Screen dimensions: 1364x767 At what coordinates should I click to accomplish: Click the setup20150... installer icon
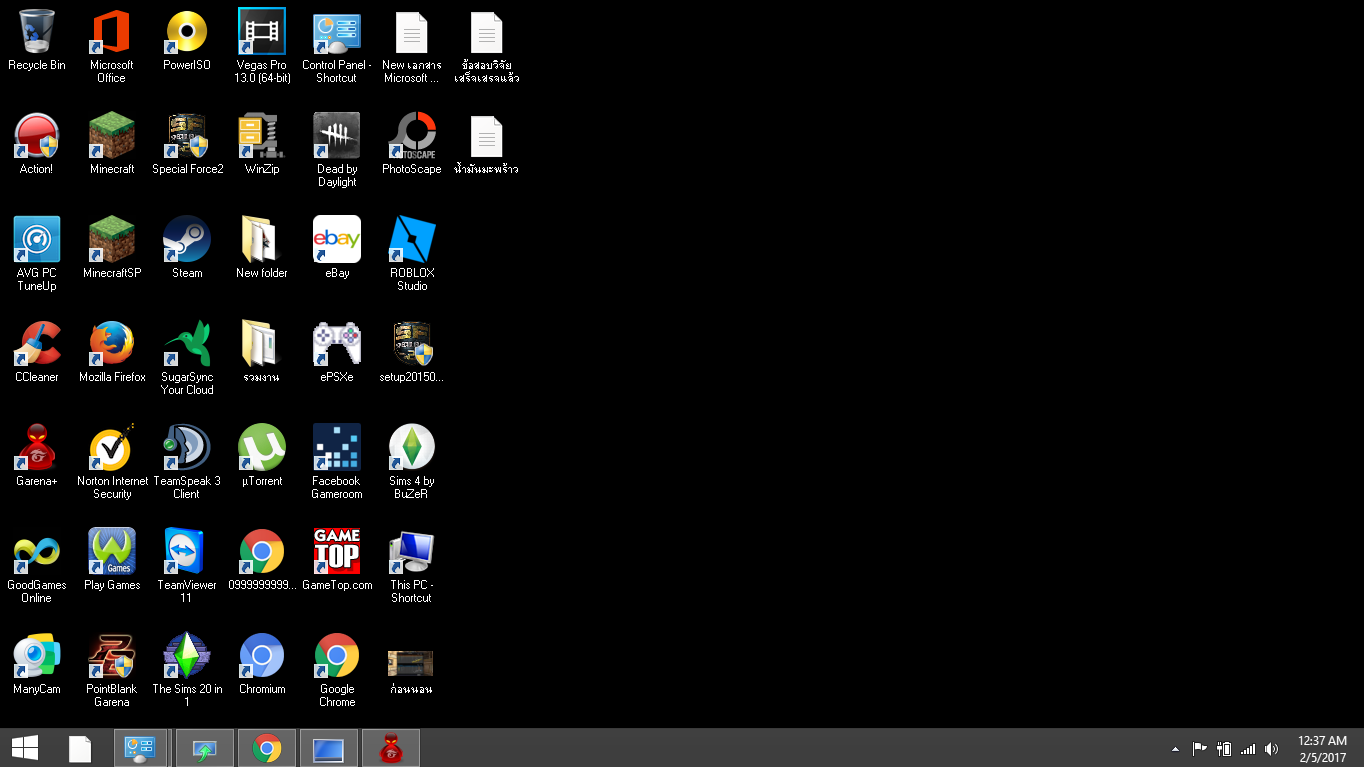pos(412,344)
